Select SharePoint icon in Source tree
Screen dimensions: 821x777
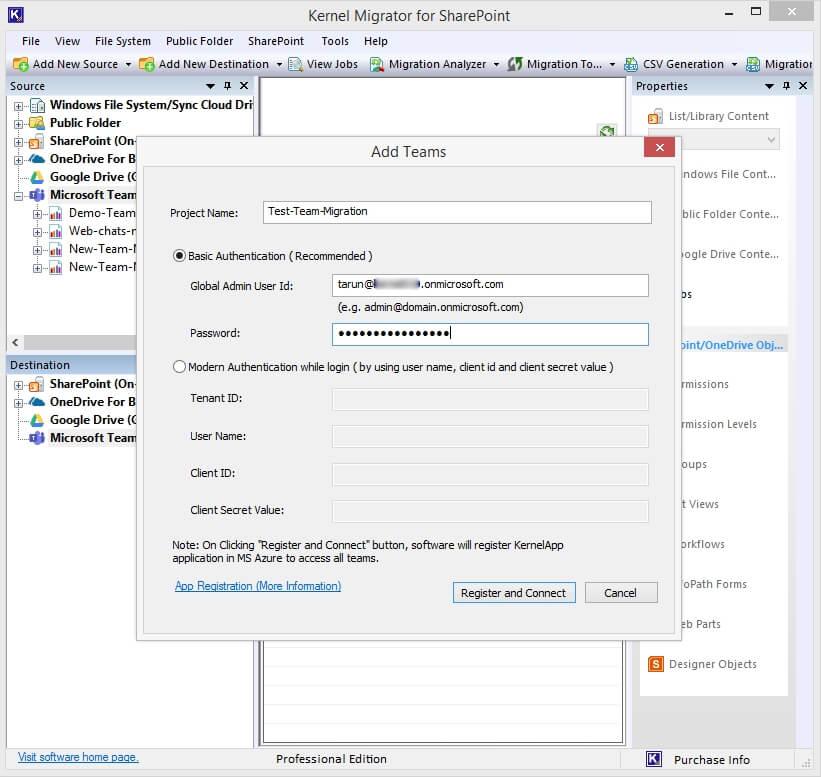click(37, 141)
